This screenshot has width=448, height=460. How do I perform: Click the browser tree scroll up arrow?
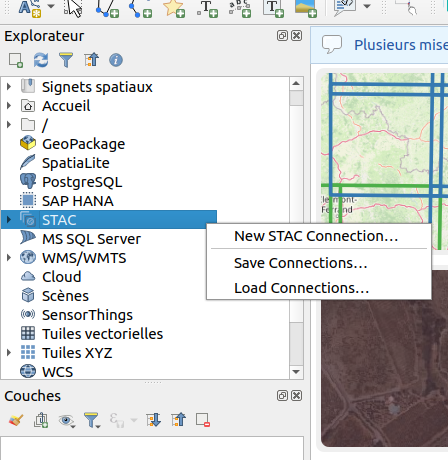point(296,83)
